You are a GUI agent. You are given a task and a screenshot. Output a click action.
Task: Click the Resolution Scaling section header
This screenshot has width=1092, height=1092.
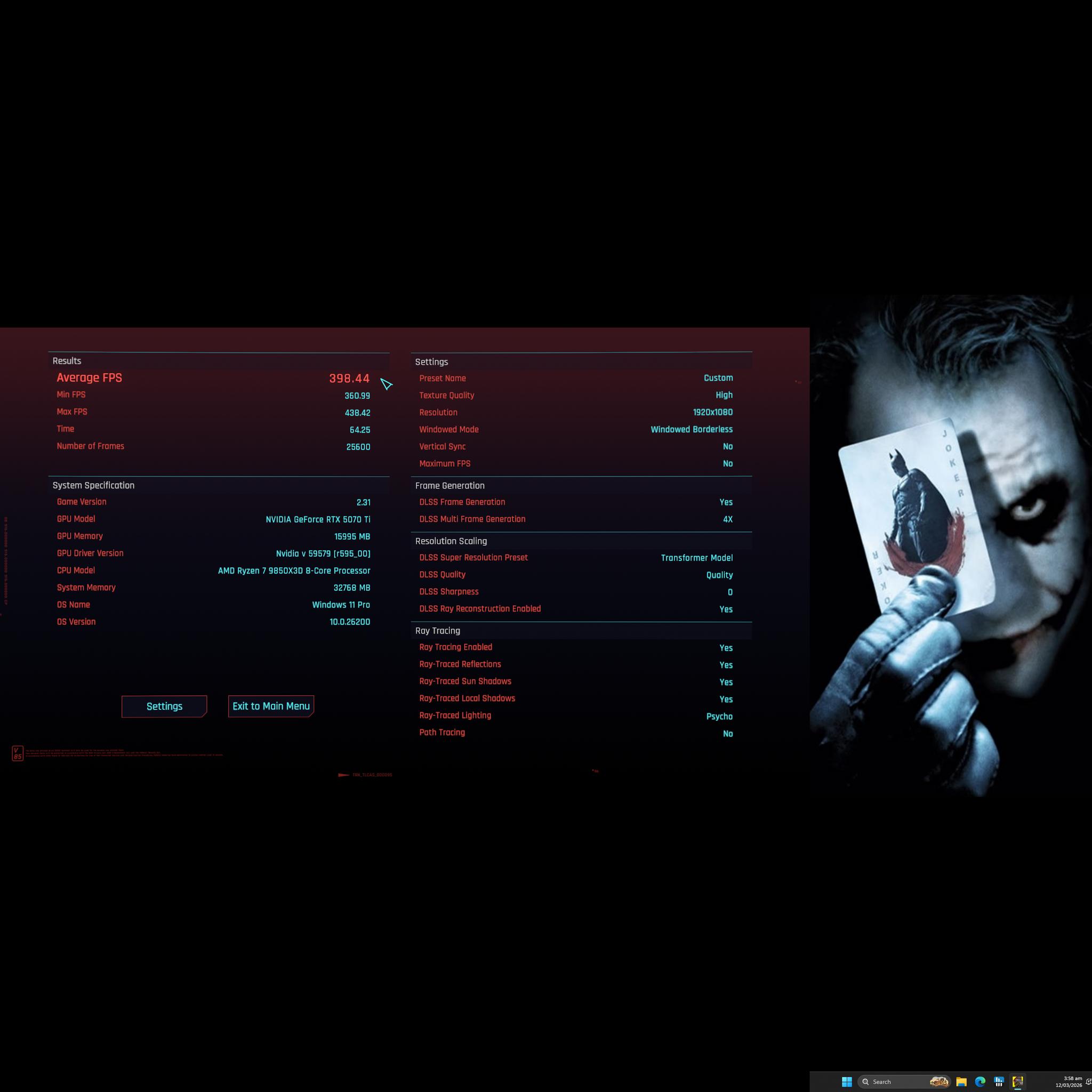click(451, 541)
